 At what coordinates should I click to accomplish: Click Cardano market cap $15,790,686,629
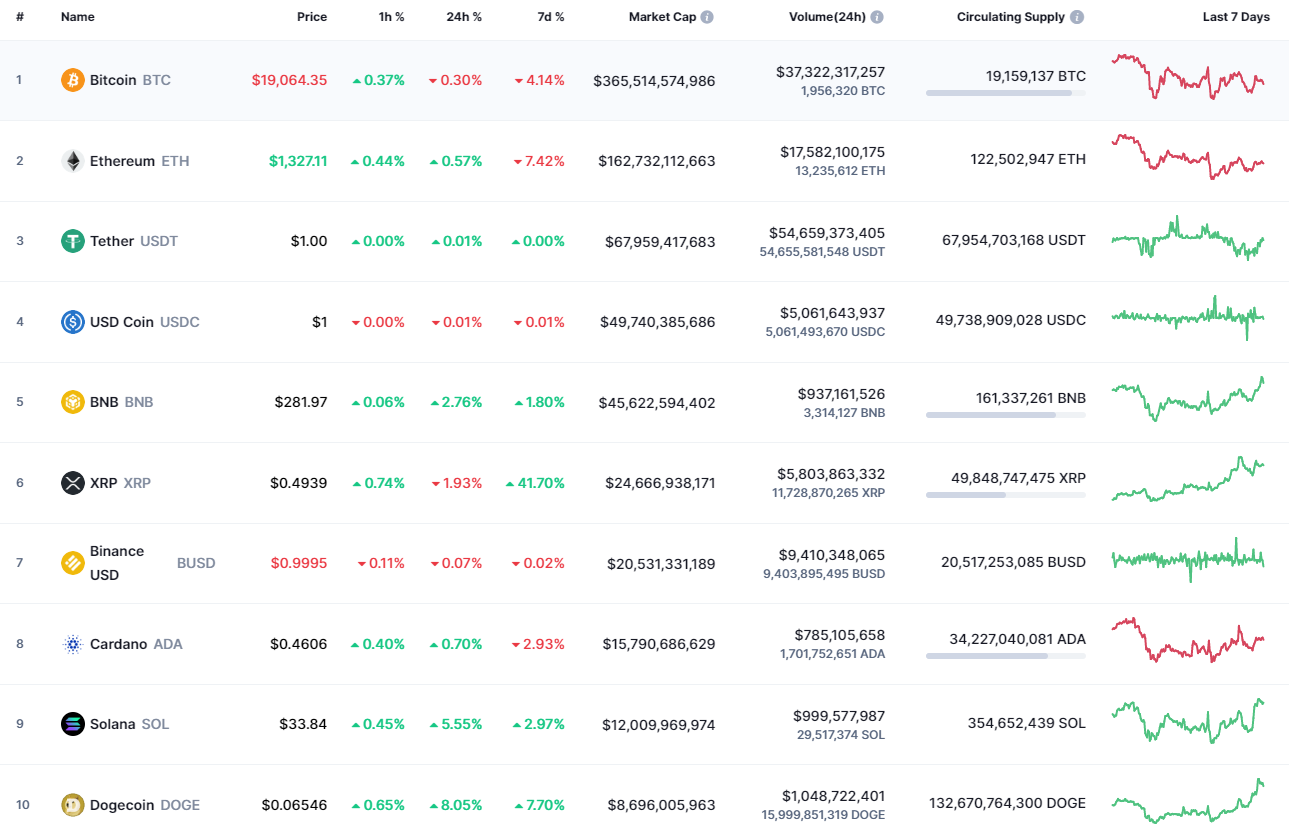pyautogui.click(x=659, y=644)
